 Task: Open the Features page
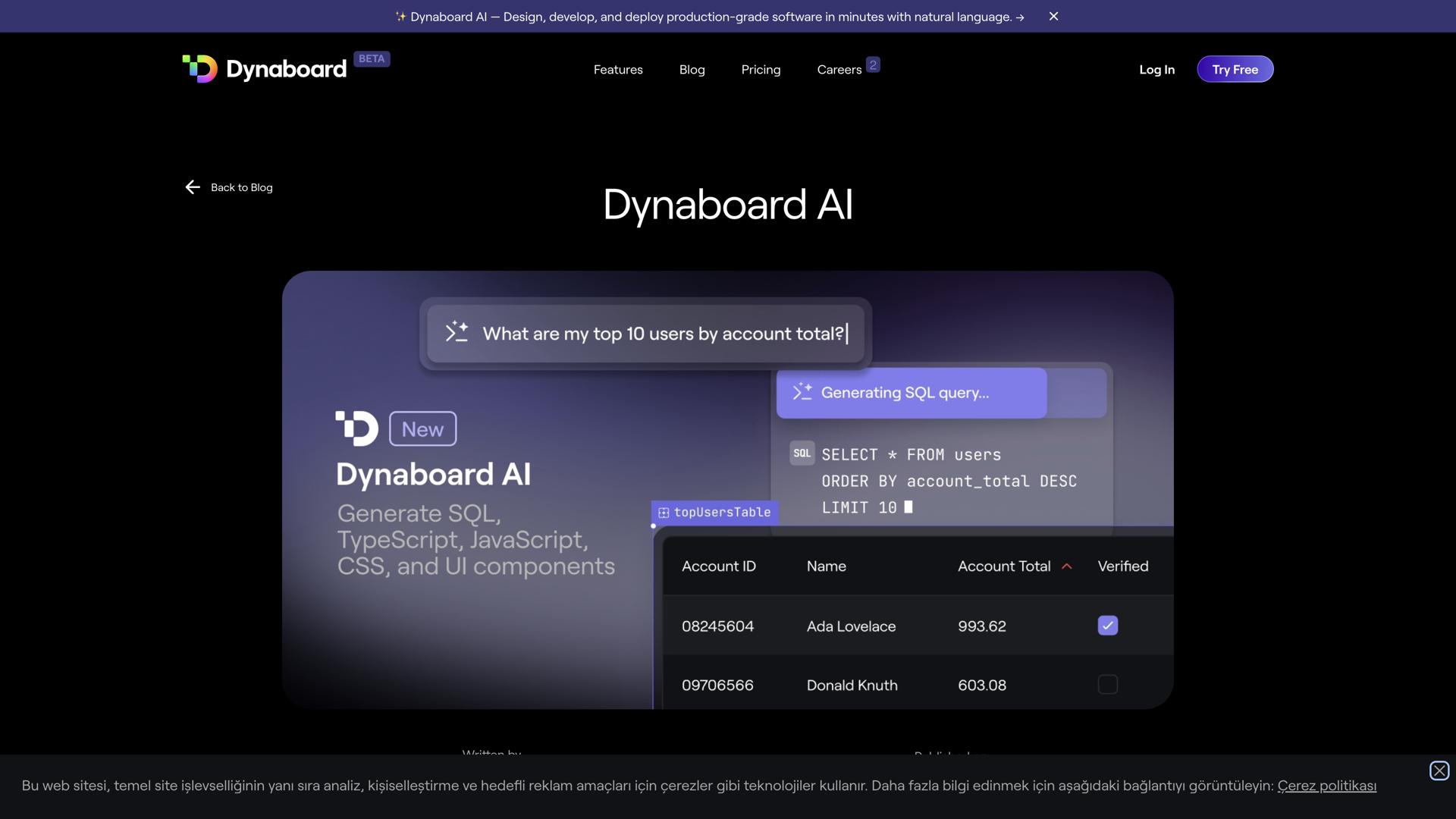coord(618,69)
